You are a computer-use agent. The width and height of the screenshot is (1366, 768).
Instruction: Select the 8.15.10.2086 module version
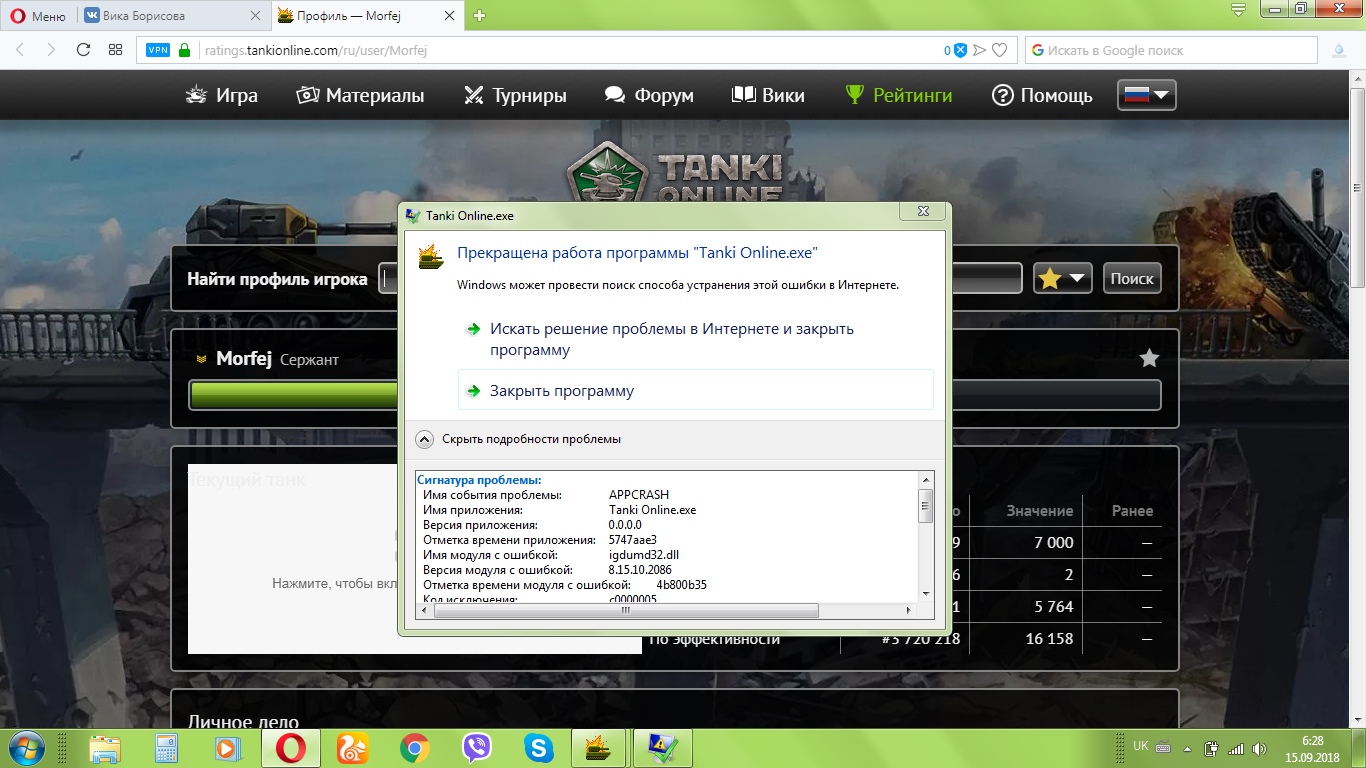640,570
